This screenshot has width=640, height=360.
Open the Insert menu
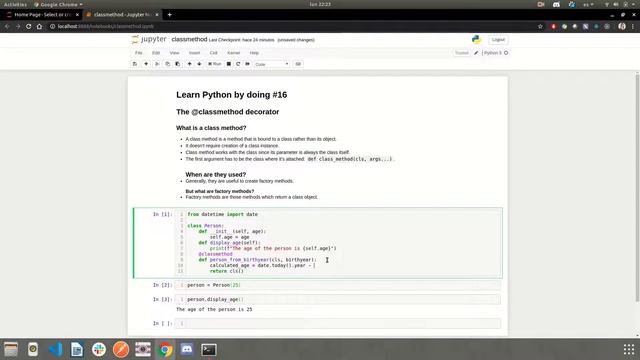tap(194, 53)
